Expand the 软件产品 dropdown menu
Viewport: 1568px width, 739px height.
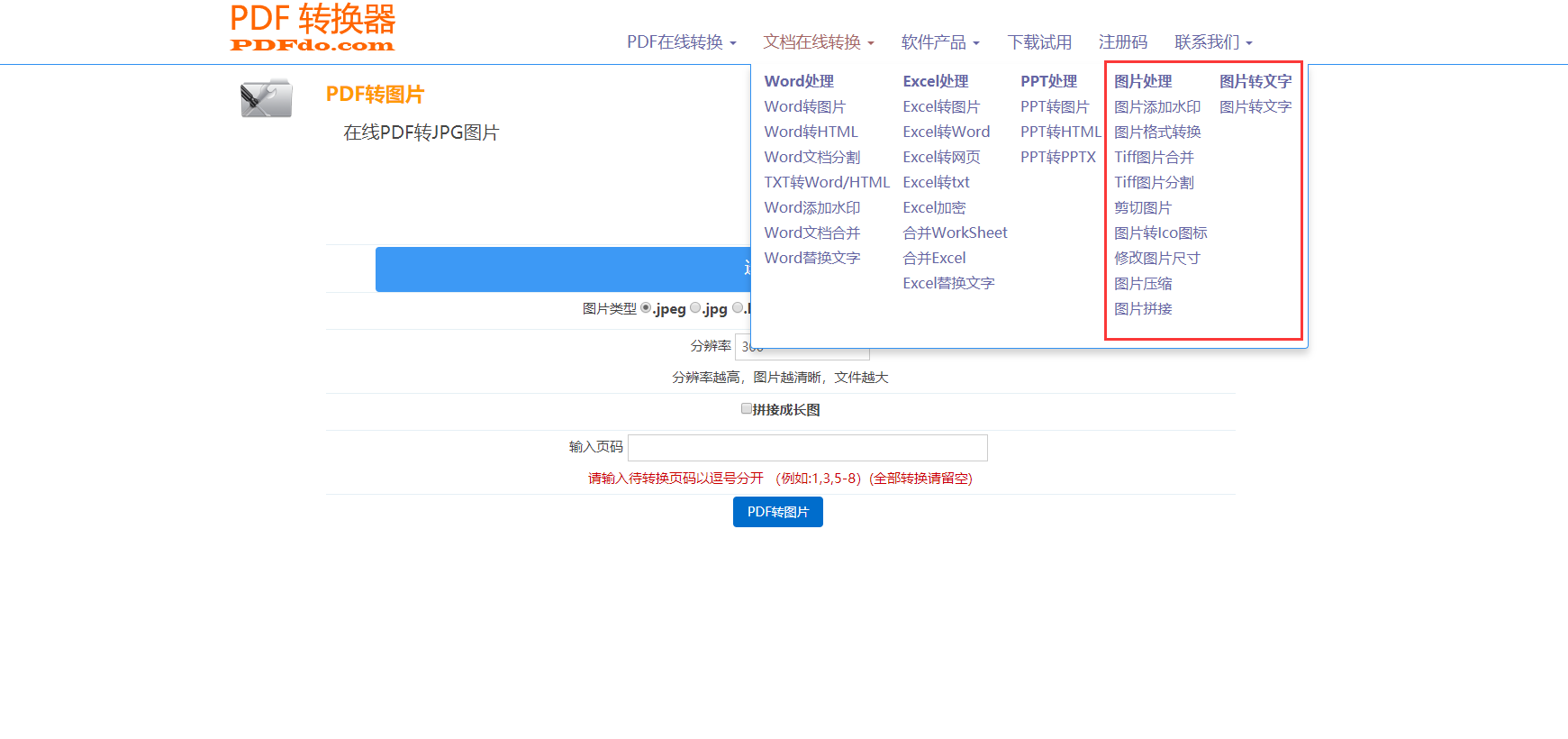[940, 42]
